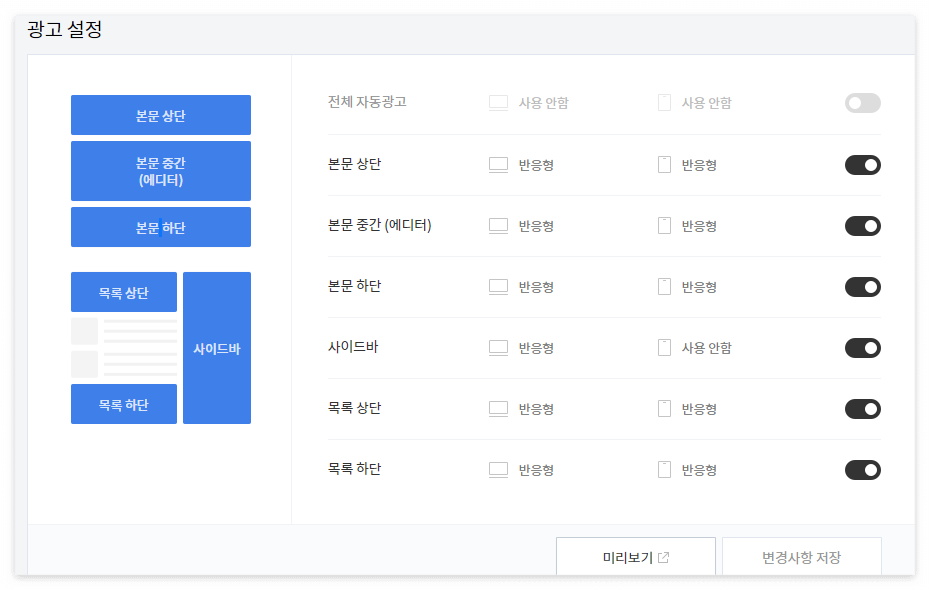Disable the 본문 중간 (에디터) toggle
The width and height of the screenshot is (930, 590).
point(862,226)
